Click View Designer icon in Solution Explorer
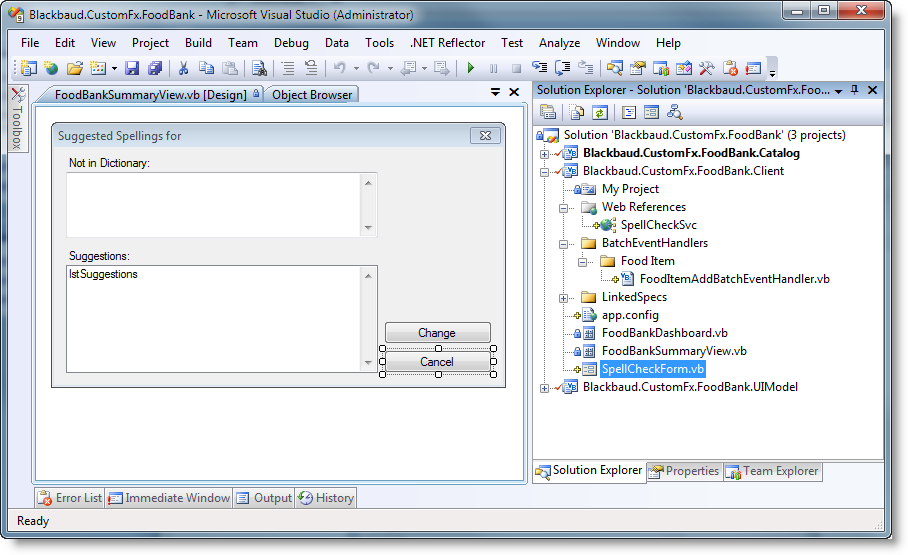The height and width of the screenshot is (555, 908). pos(651,112)
